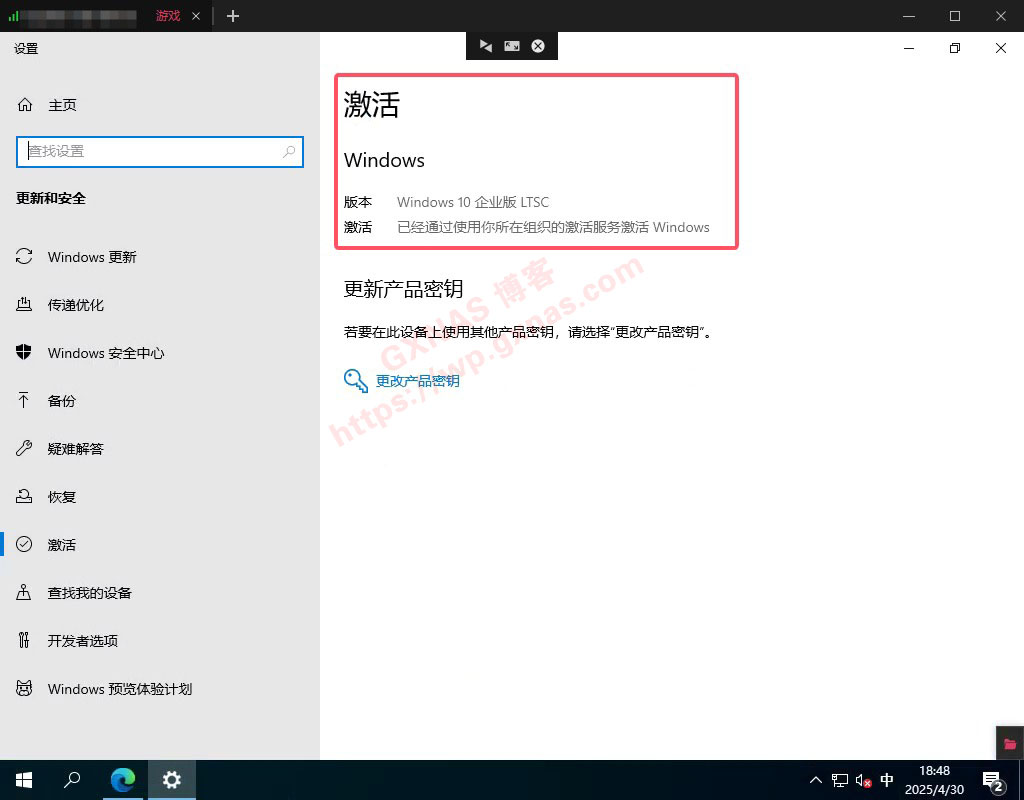Click the Settings gear on the taskbar

coord(172,780)
